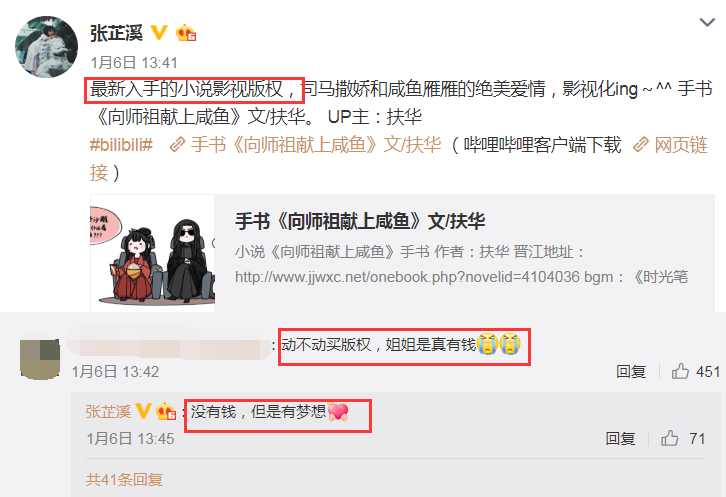The image size is (726, 497).
Task: Open the 张芷溪 username at post top
Action: (x=116, y=33)
